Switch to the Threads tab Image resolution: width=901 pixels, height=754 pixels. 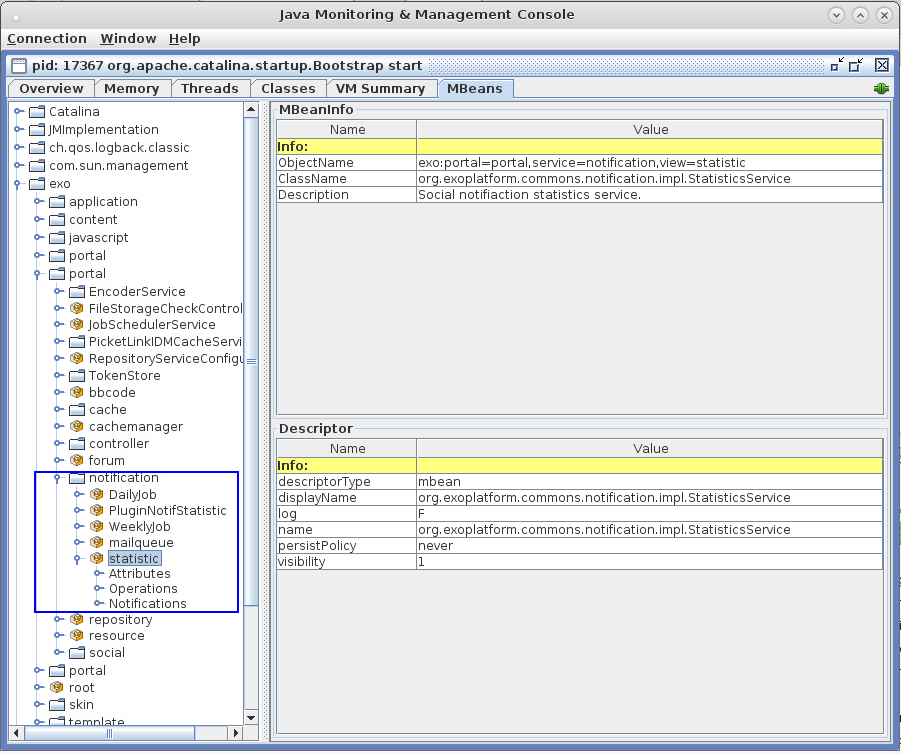[x=210, y=89]
